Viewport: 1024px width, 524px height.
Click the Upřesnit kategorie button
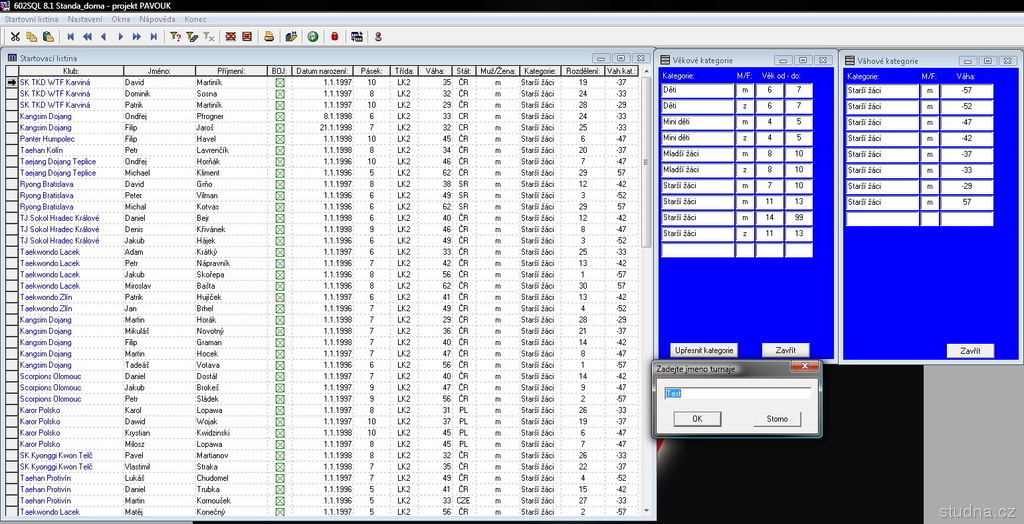704,350
